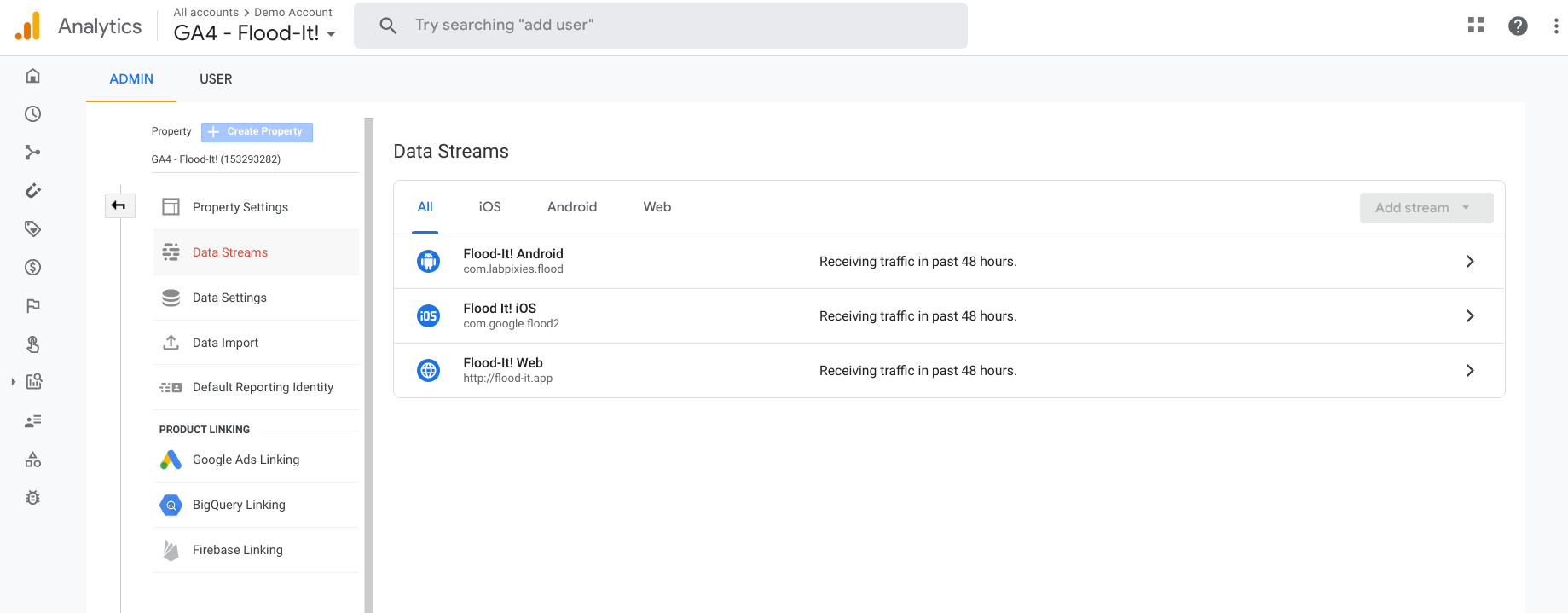Open the Home icon in left sidebar

click(x=33, y=76)
